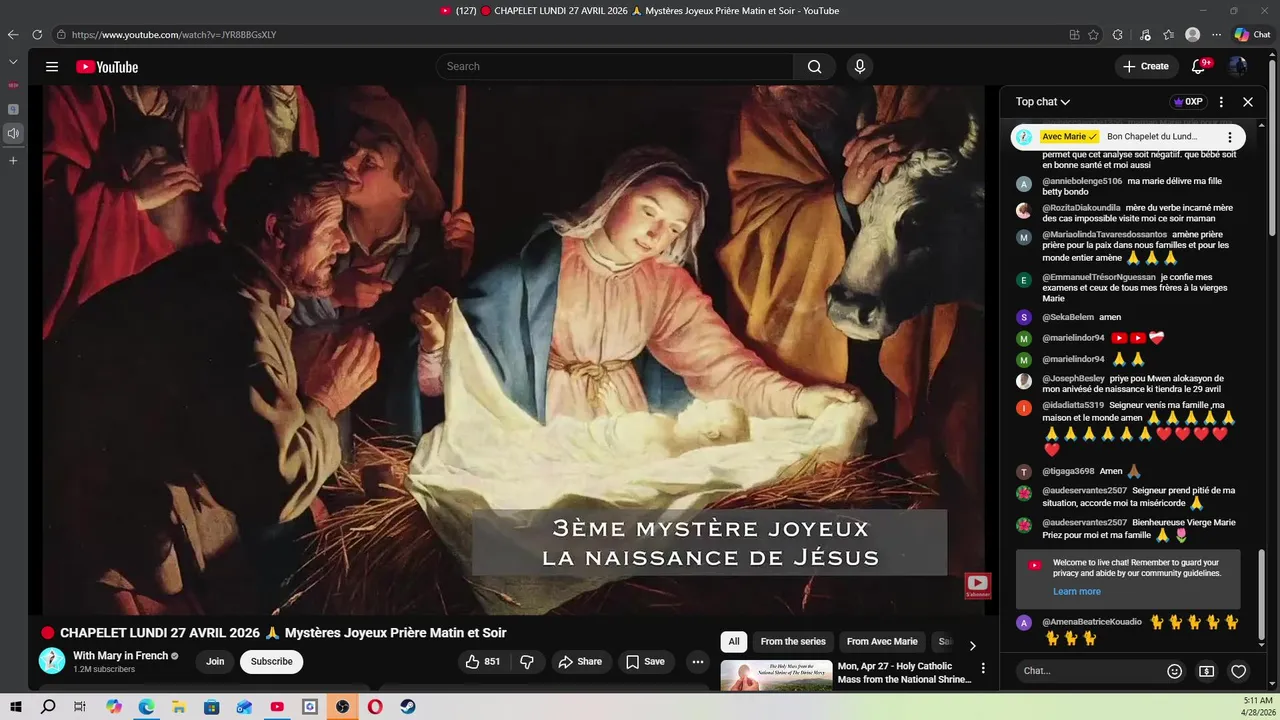The height and width of the screenshot is (720, 1280).
Task: Open Windows taskbar search
Action: pyautogui.click(x=48, y=707)
